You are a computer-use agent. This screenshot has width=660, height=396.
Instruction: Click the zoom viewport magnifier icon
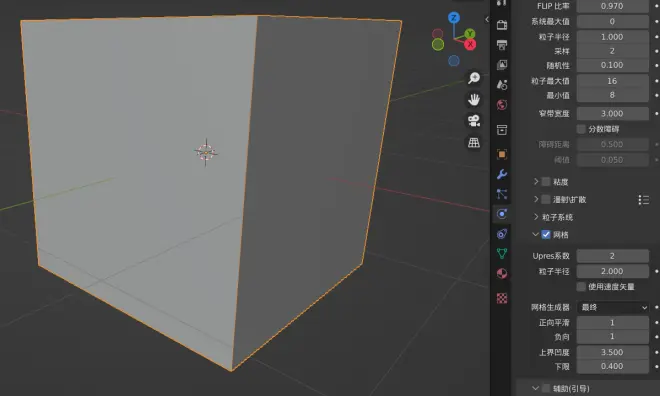coord(474,78)
